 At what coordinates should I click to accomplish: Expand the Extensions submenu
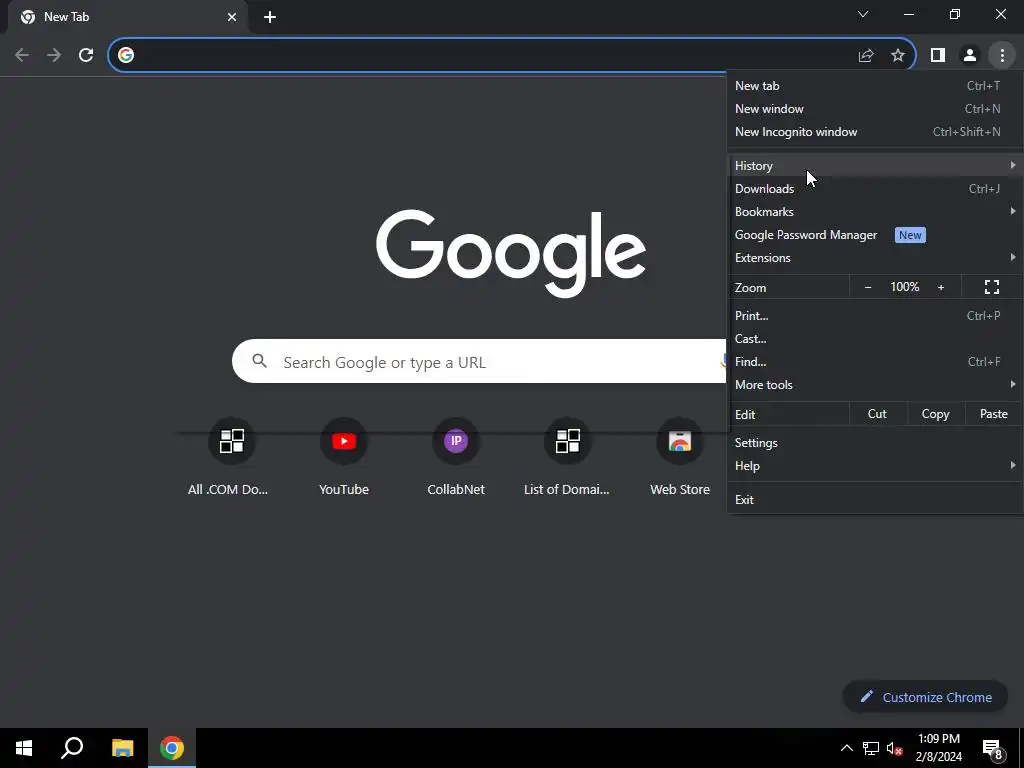pos(875,258)
